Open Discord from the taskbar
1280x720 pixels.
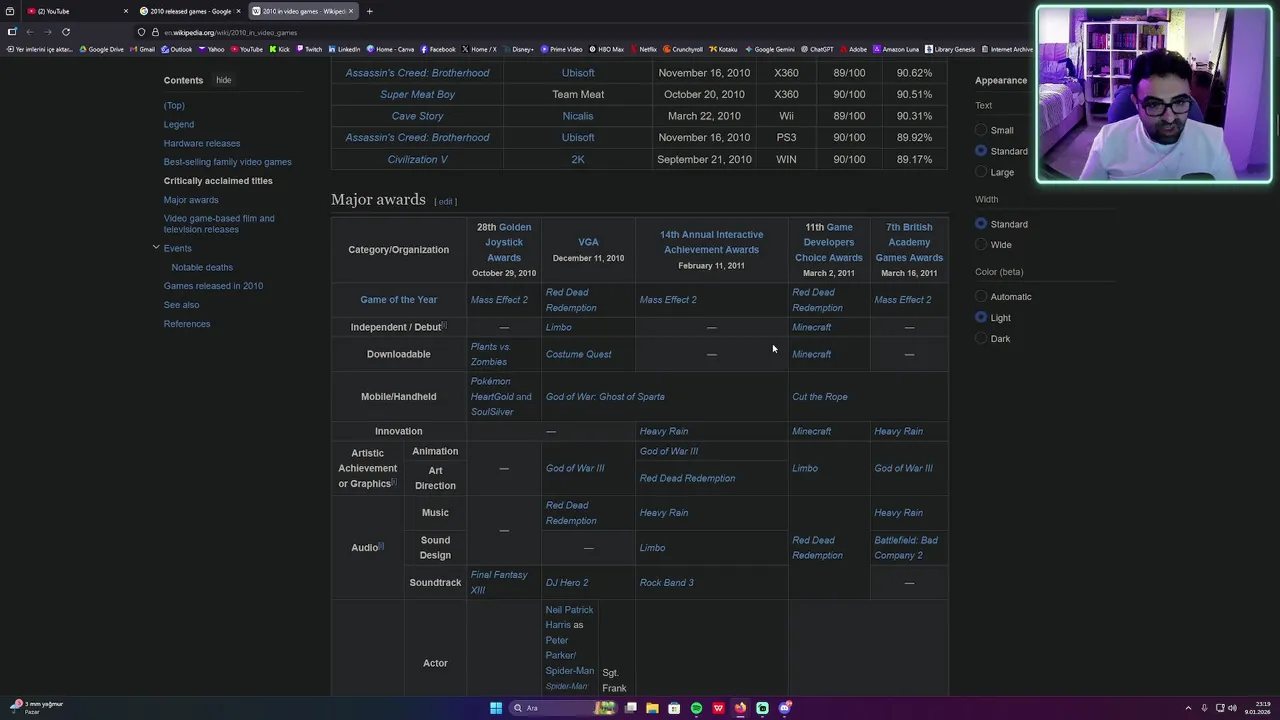point(785,708)
